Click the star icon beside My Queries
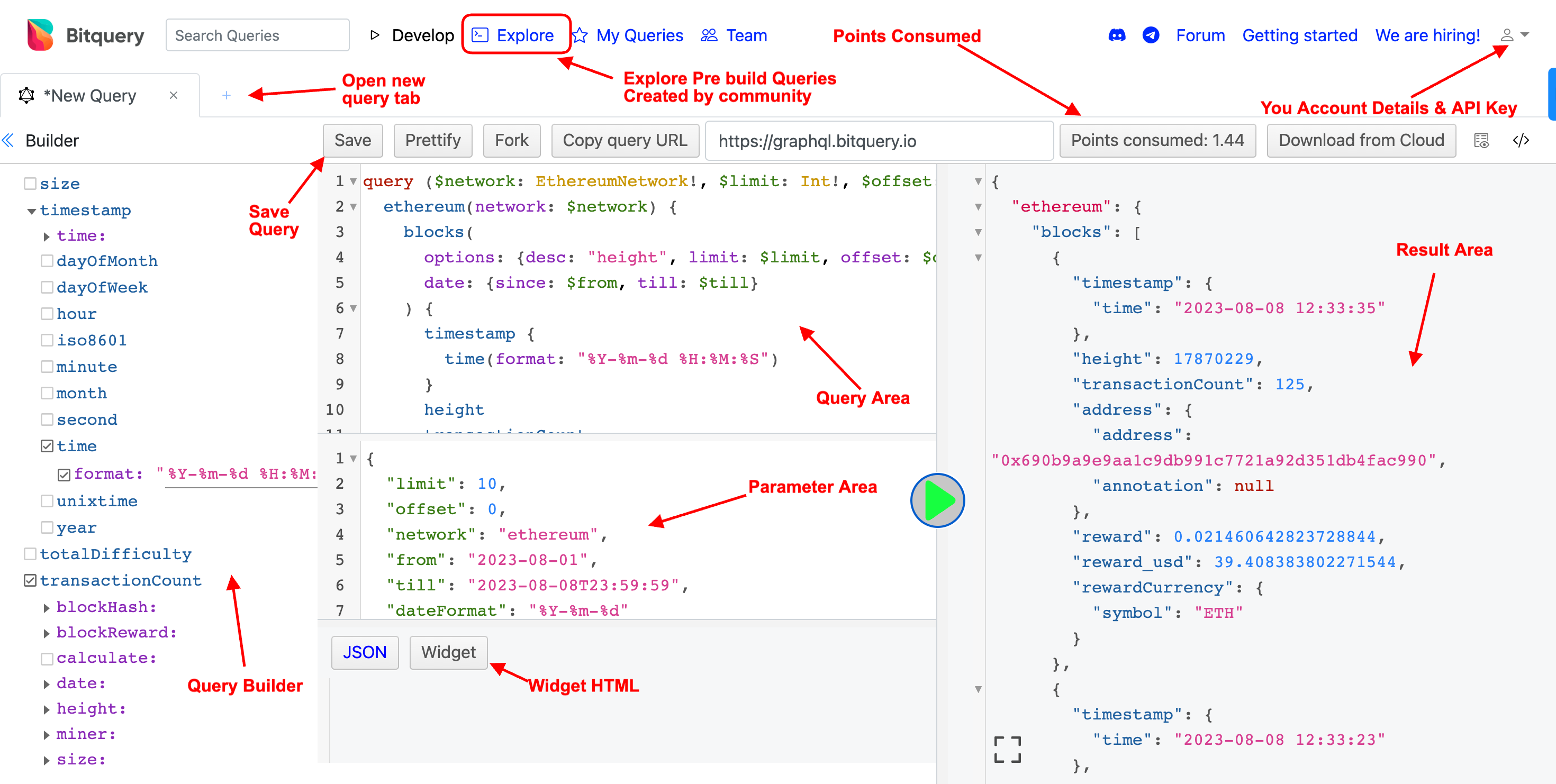Screen dimensions: 1556x784 [580, 35]
